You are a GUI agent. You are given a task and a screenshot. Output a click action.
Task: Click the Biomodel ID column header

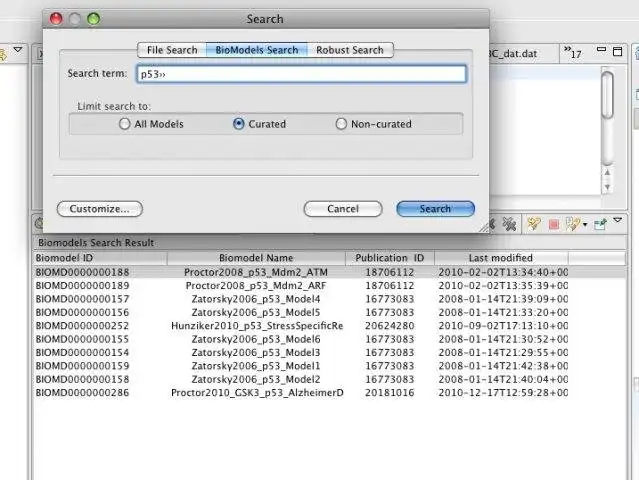click(100, 258)
